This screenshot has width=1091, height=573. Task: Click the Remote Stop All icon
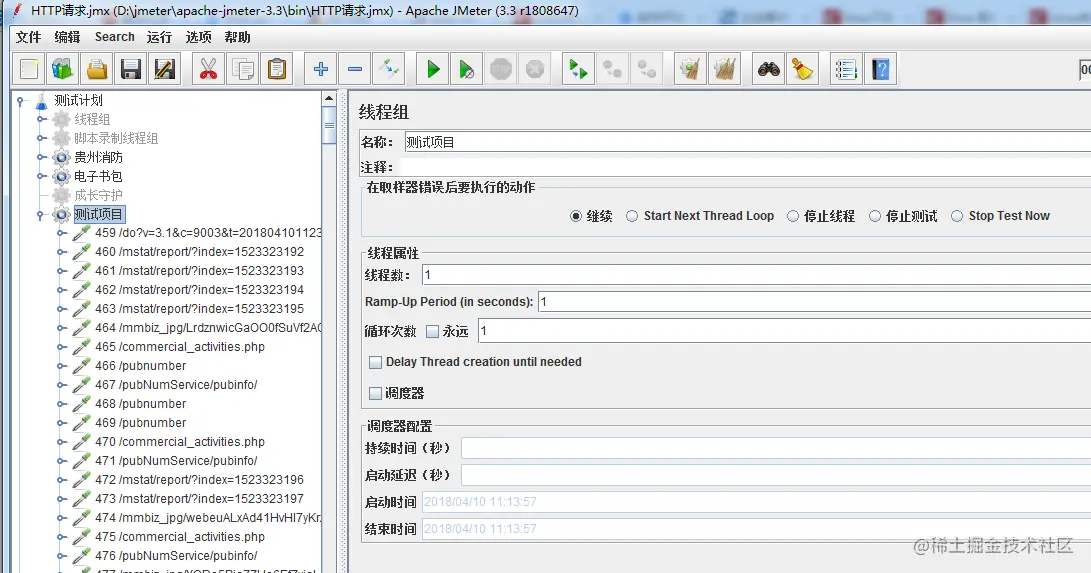click(x=612, y=69)
